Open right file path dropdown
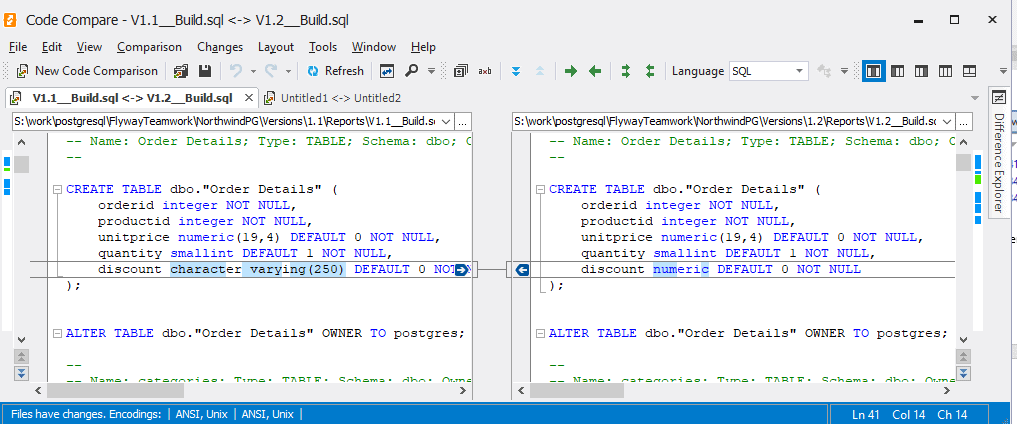The image size is (1017, 424). [948, 121]
